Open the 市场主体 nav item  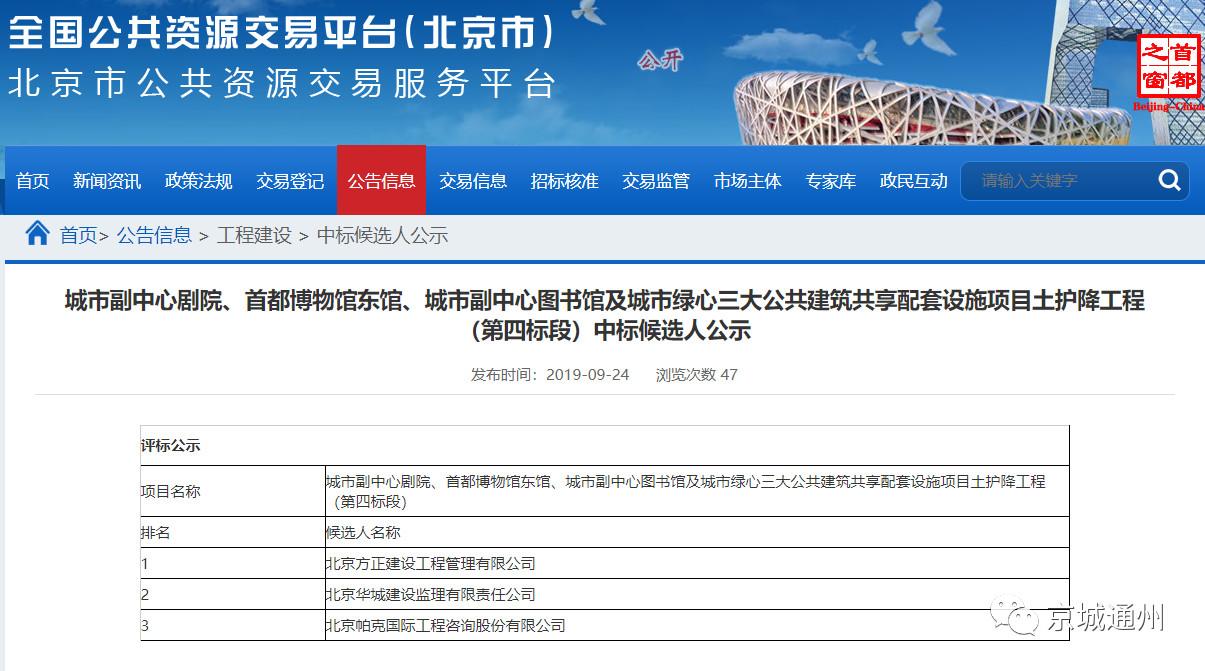pos(748,181)
